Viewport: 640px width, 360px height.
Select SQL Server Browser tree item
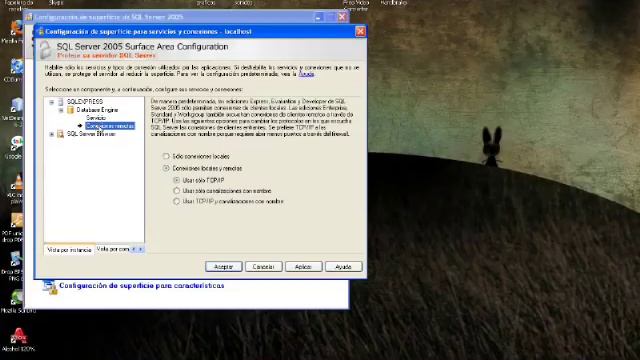coord(91,134)
